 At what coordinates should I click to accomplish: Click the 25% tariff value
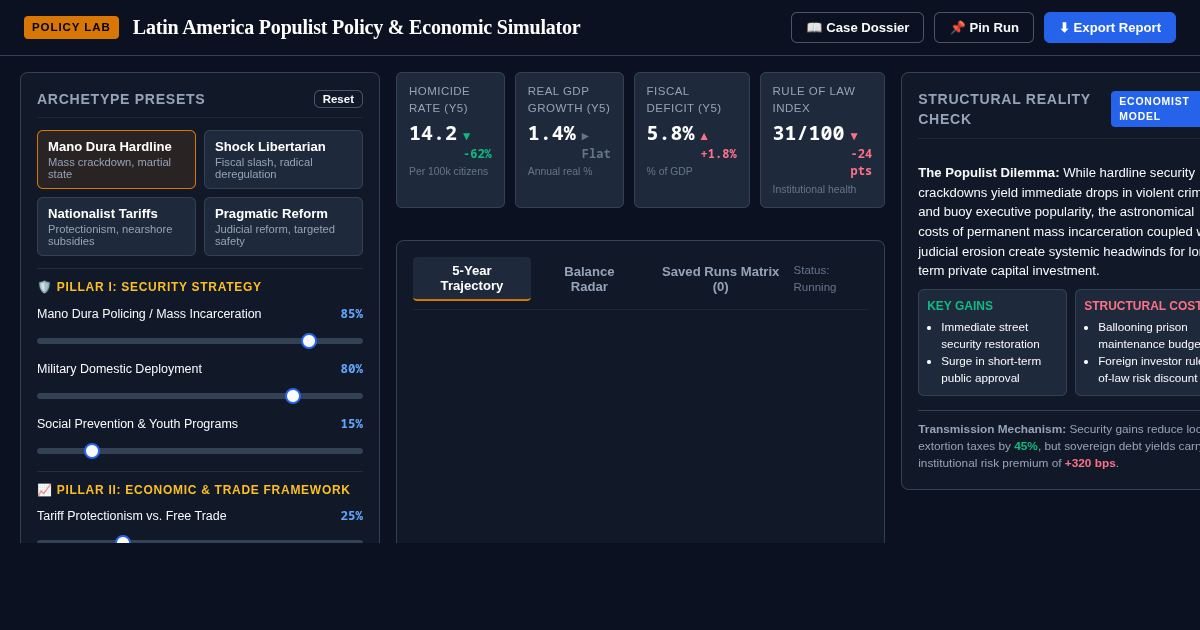(351, 516)
